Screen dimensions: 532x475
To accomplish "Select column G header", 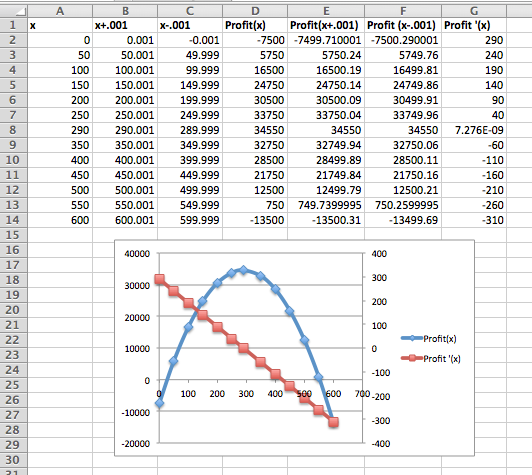I will point(474,11).
